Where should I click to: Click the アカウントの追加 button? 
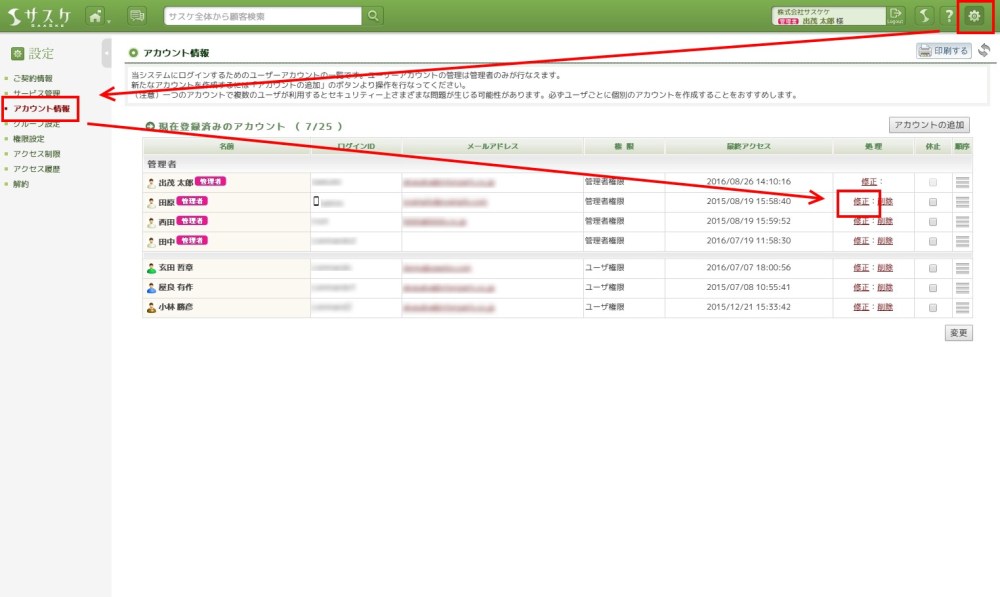[x=929, y=125]
